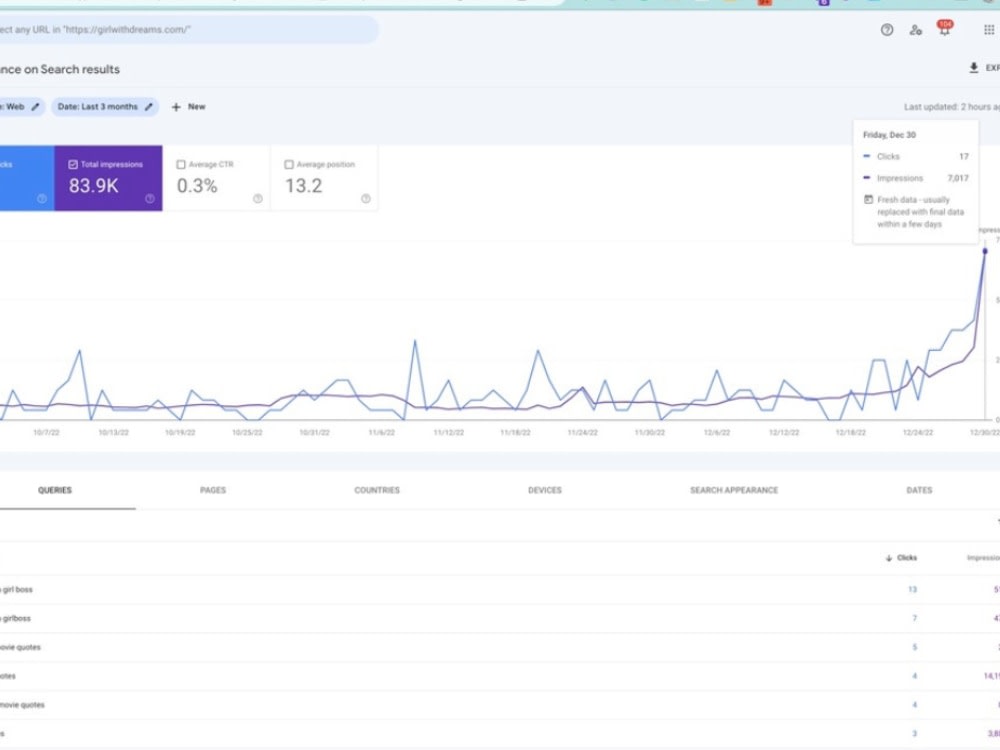Open the Web search type filter chip

(21, 107)
